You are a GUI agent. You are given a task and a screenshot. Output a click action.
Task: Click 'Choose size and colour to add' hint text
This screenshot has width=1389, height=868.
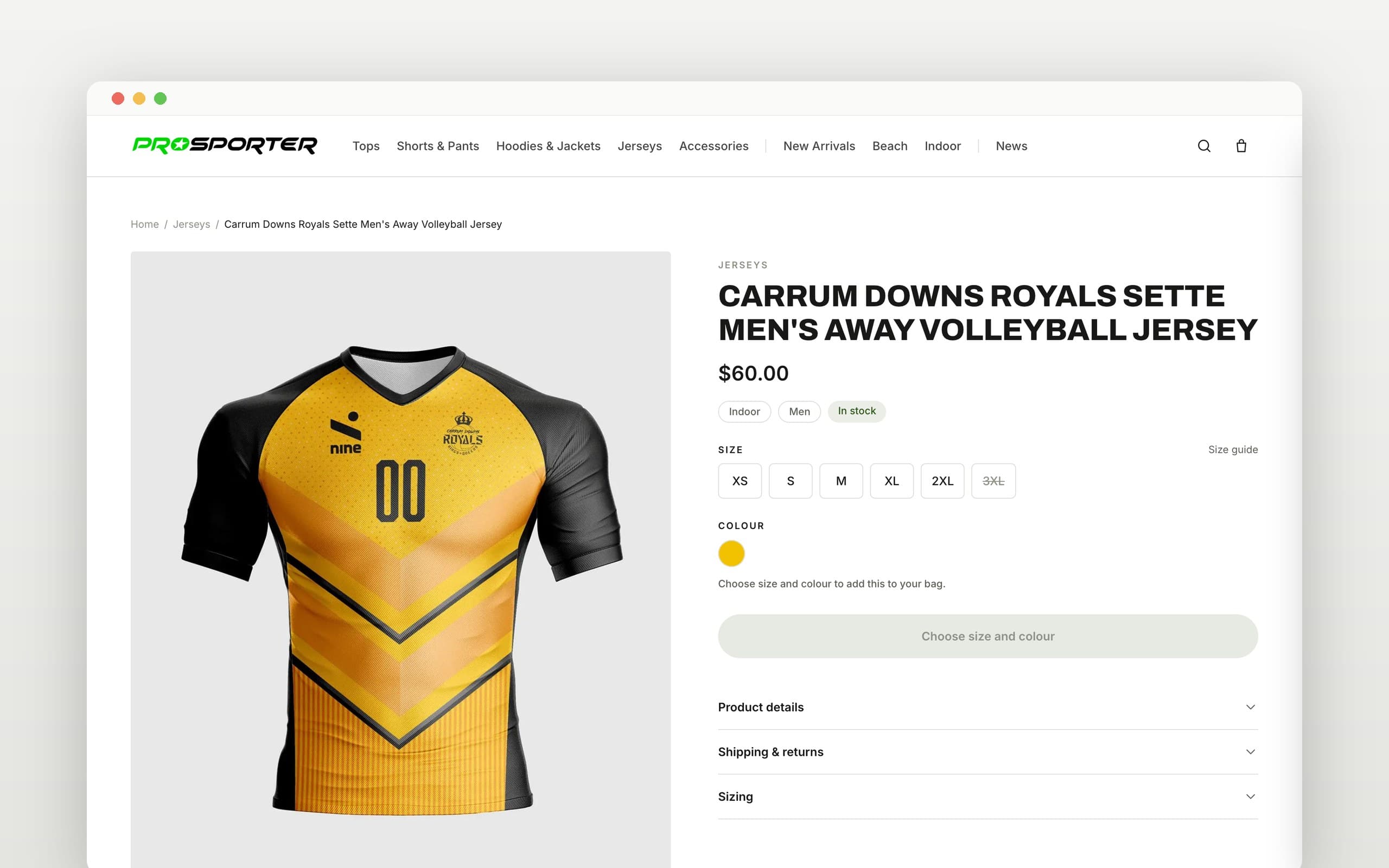[831, 584]
